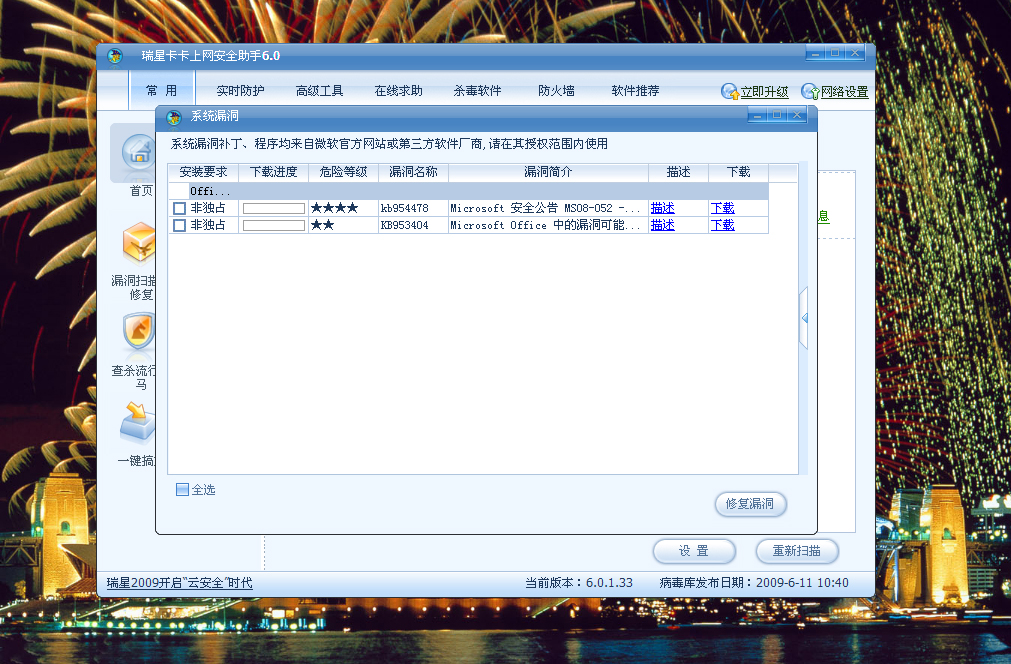
Task: Click the 漏洞简介 column header
Action: tap(548, 172)
